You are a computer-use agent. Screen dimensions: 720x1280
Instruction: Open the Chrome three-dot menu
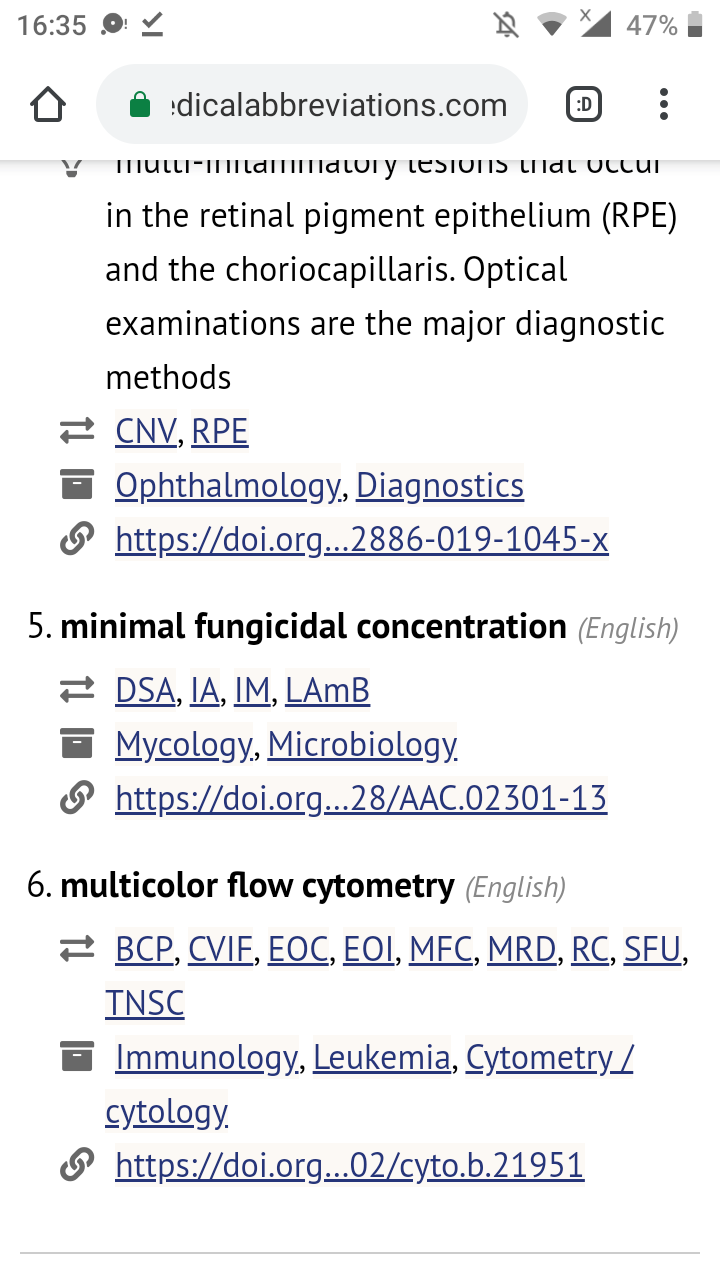tap(664, 104)
